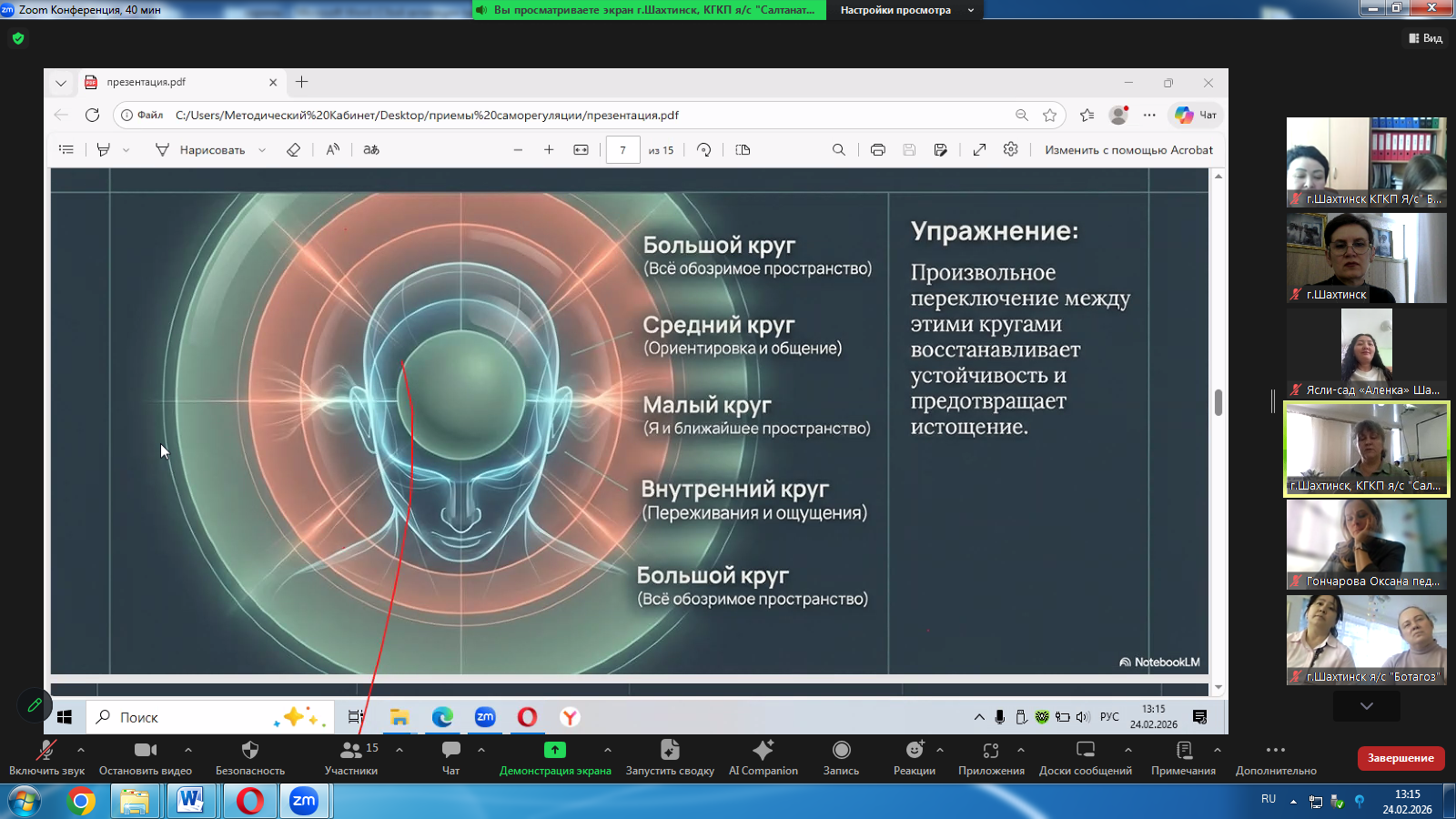Open the Доски сообщений whiteboards
This screenshot has width=1456, height=819.
pyautogui.click(x=1085, y=751)
